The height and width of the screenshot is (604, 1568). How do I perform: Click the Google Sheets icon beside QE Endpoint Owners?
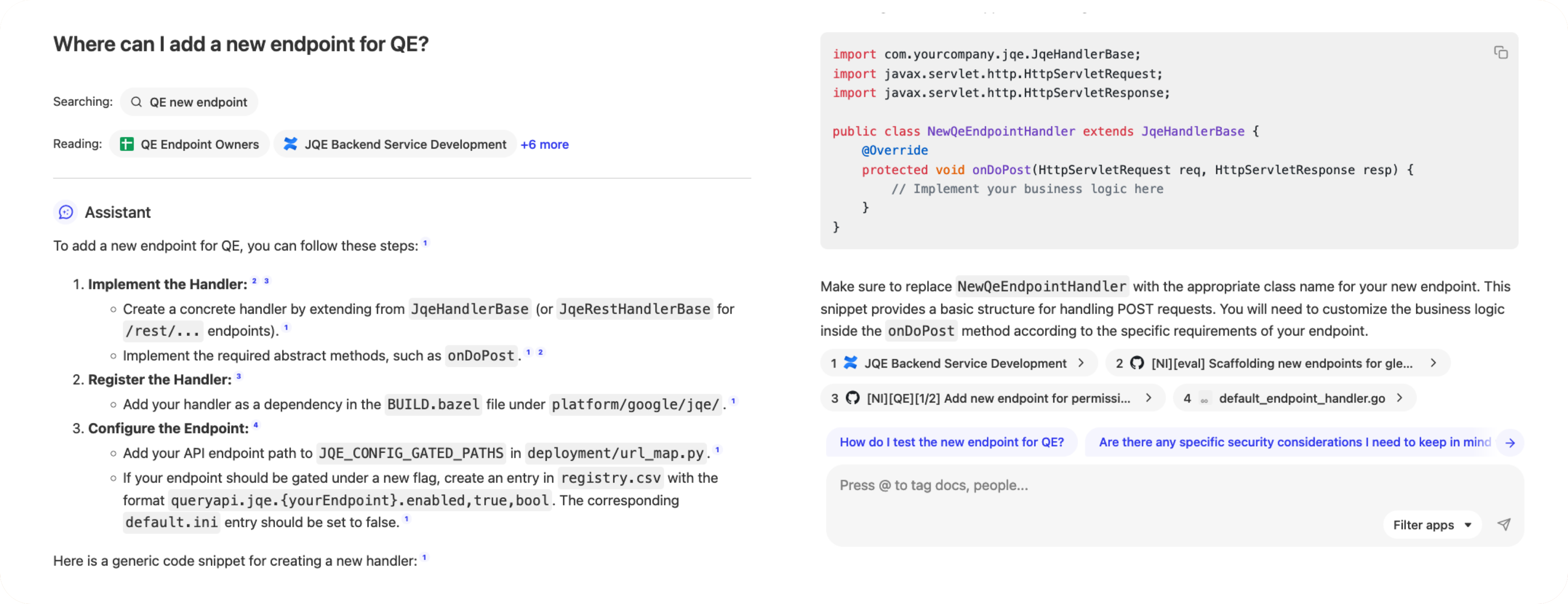click(x=127, y=144)
